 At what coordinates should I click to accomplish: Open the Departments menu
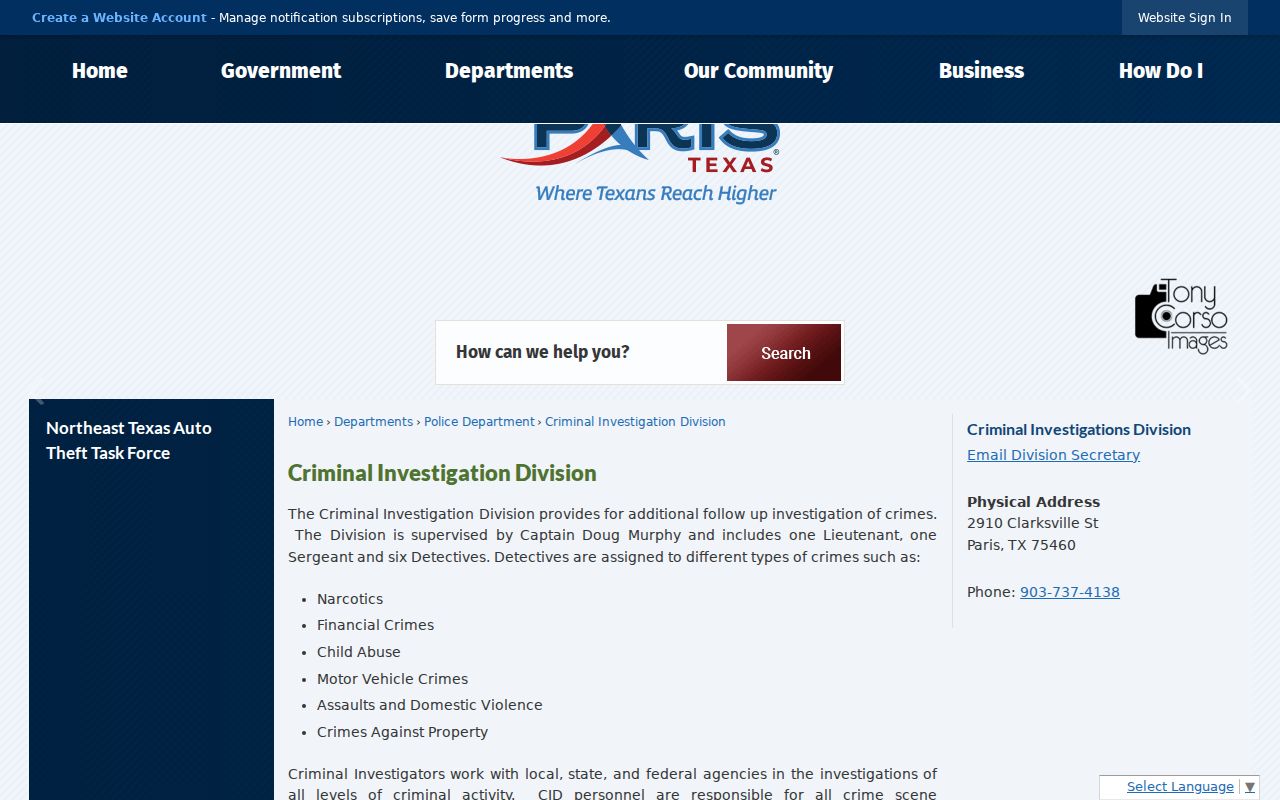509,71
